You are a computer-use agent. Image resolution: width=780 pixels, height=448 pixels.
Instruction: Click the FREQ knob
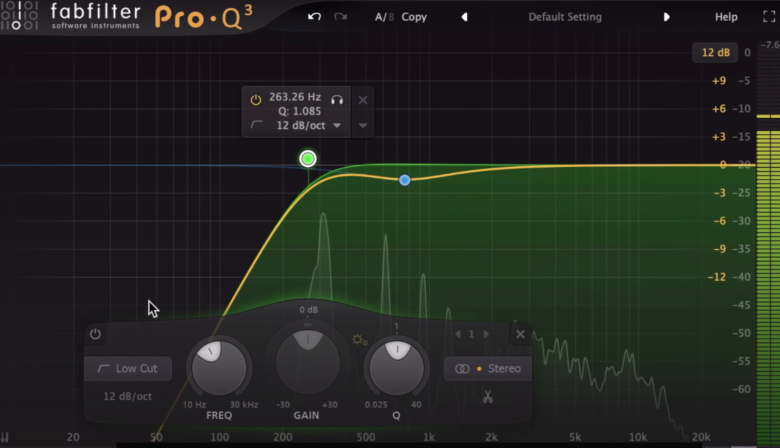click(219, 368)
